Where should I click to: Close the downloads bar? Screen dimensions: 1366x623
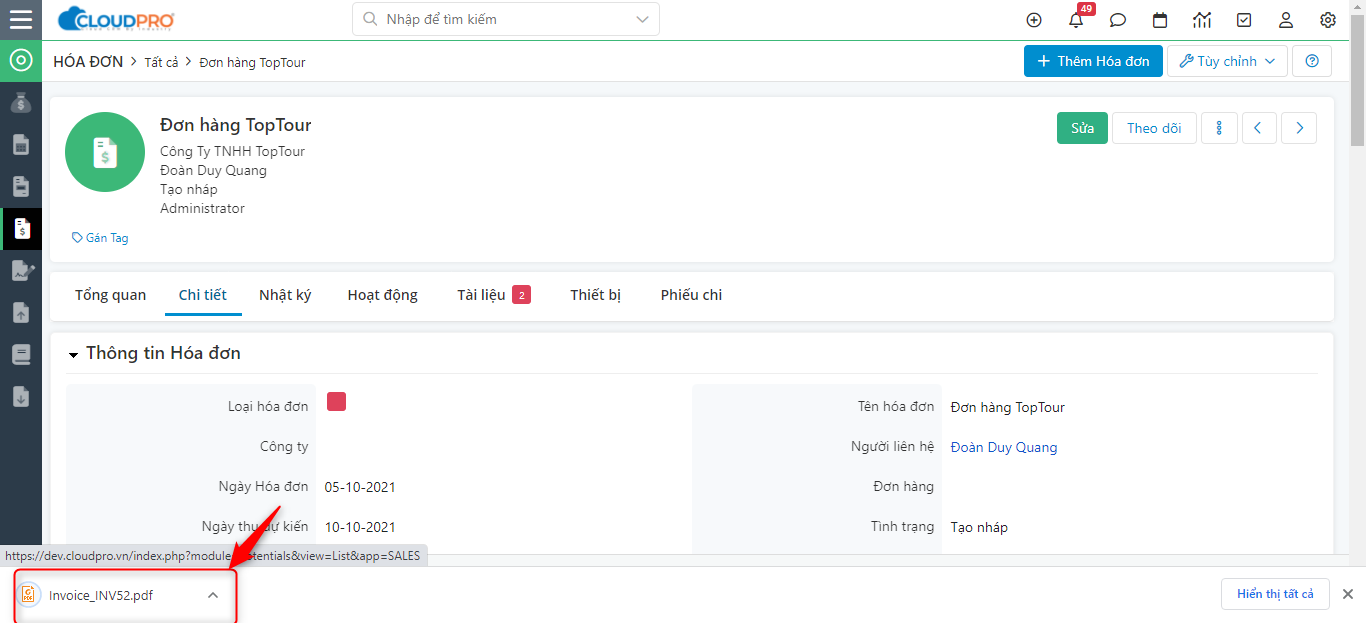[1347, 594]
